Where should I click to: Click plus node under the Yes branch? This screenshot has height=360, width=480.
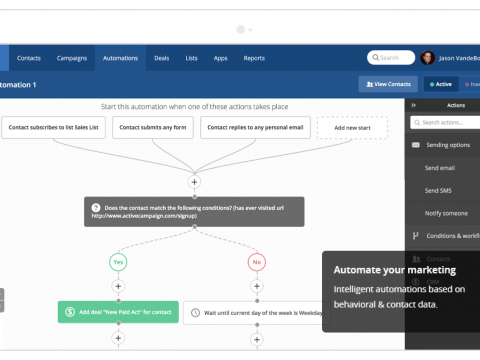pos(118,286)
